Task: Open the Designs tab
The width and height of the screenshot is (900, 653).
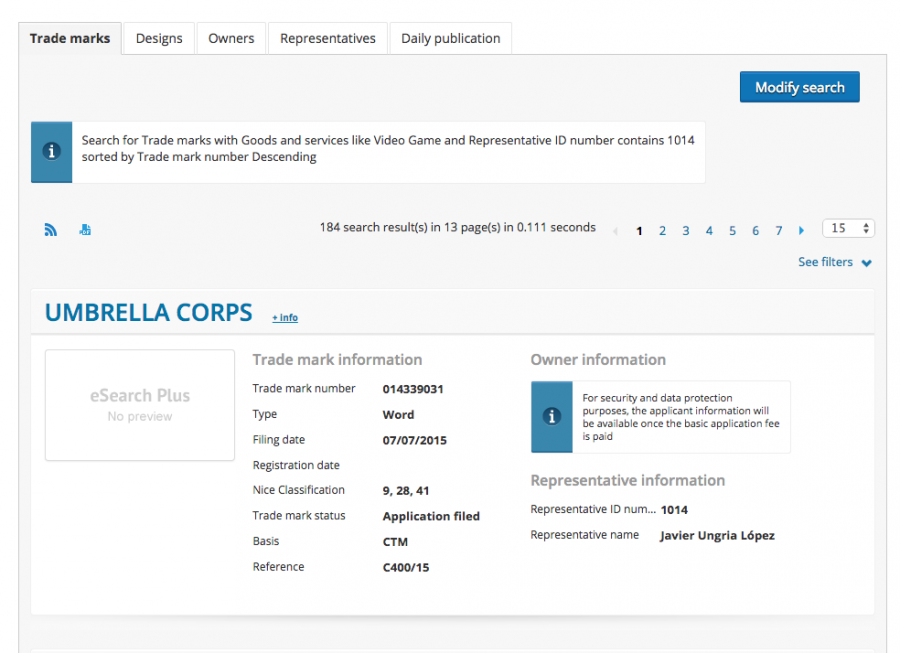Action: 159,38
